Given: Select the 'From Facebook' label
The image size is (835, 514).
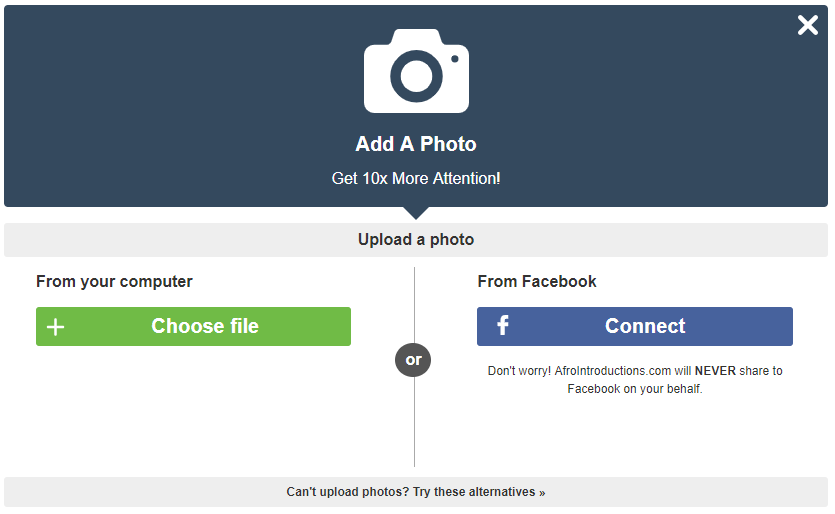Looking at the screenshot, I should coord(537,281).
